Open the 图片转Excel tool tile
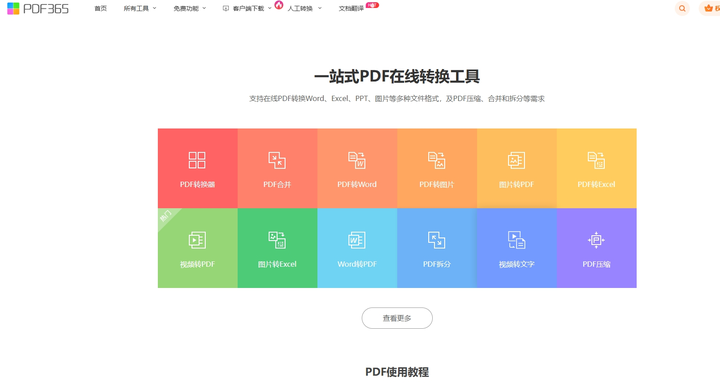 click(x=277, y=248)
